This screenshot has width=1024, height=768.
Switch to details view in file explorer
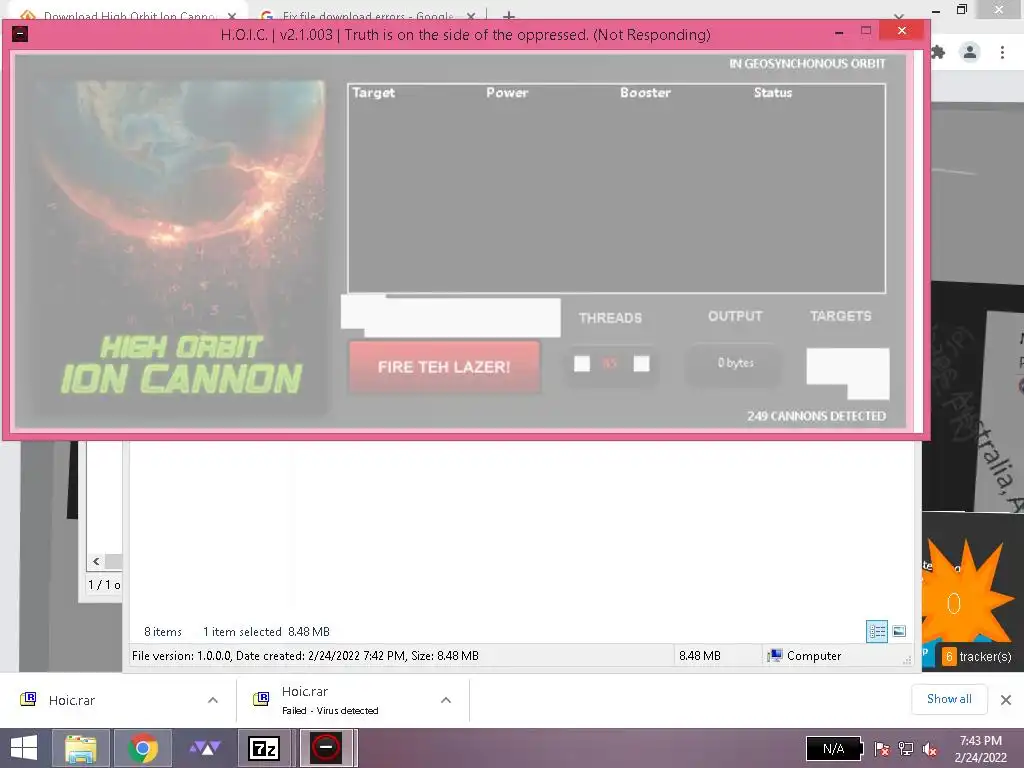pos(877,632)
